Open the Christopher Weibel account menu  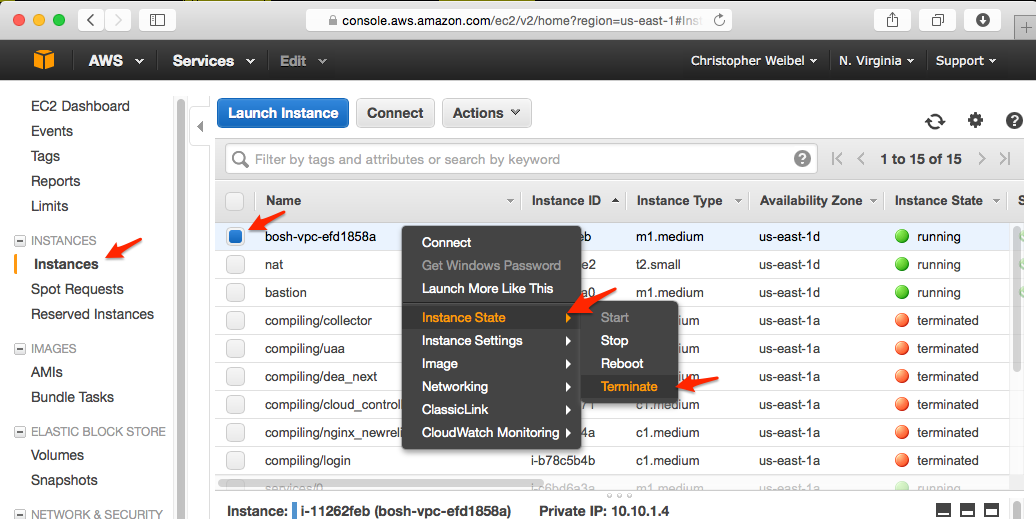click(754, 61)
